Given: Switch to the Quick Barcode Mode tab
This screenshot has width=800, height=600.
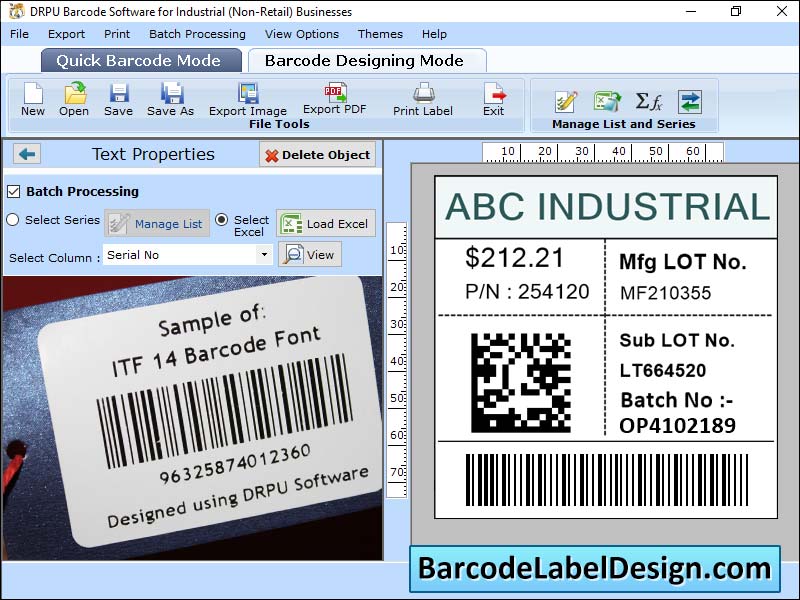Looking at the screenshot, I should click(140, 60).
